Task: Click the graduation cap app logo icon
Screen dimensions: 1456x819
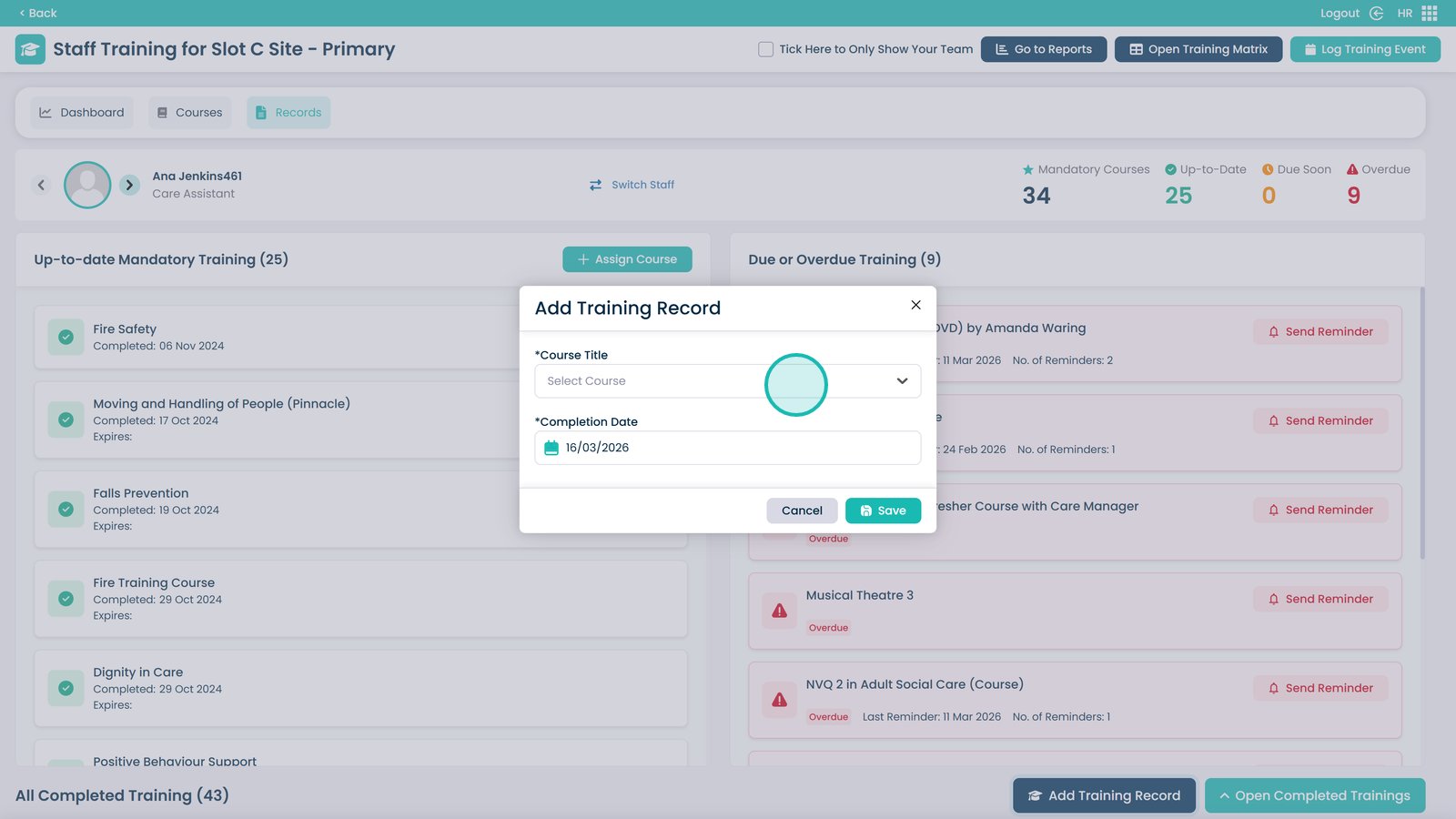Action: pyautogui.click(x=30, y=49)
